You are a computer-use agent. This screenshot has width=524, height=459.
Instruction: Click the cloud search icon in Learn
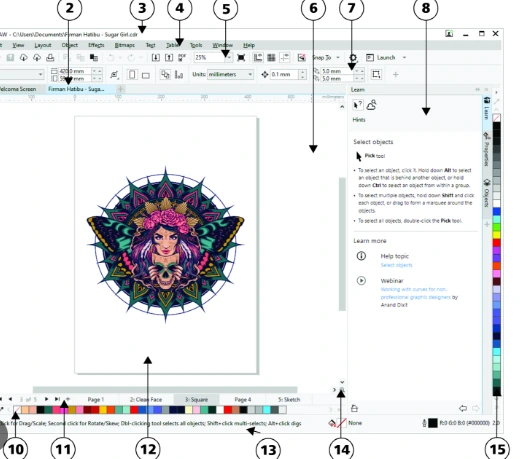372,105
